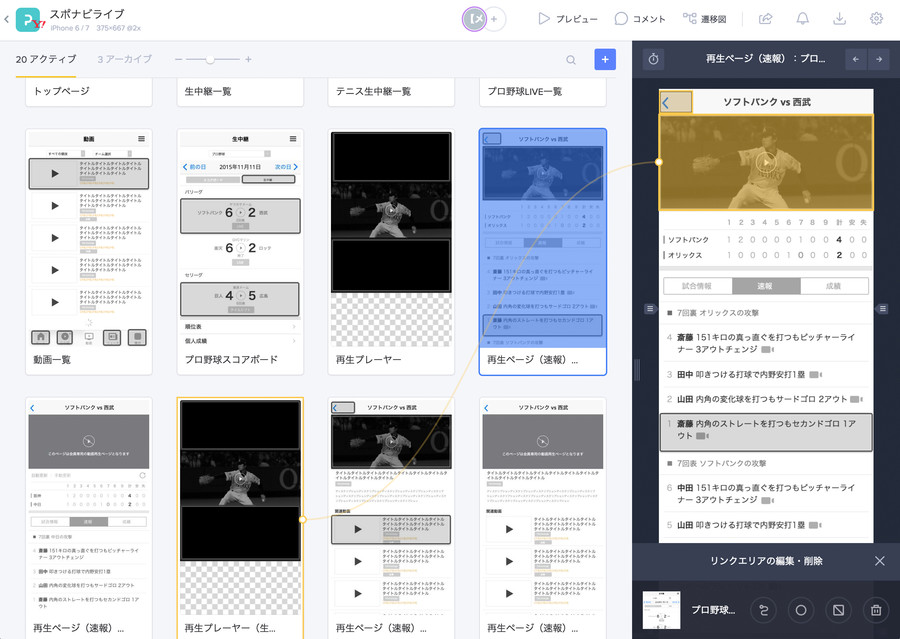The width and height of the screenshot is (900, 639).
Task: Click the plus to enlarge screen thumbnails
Action: 248,59
